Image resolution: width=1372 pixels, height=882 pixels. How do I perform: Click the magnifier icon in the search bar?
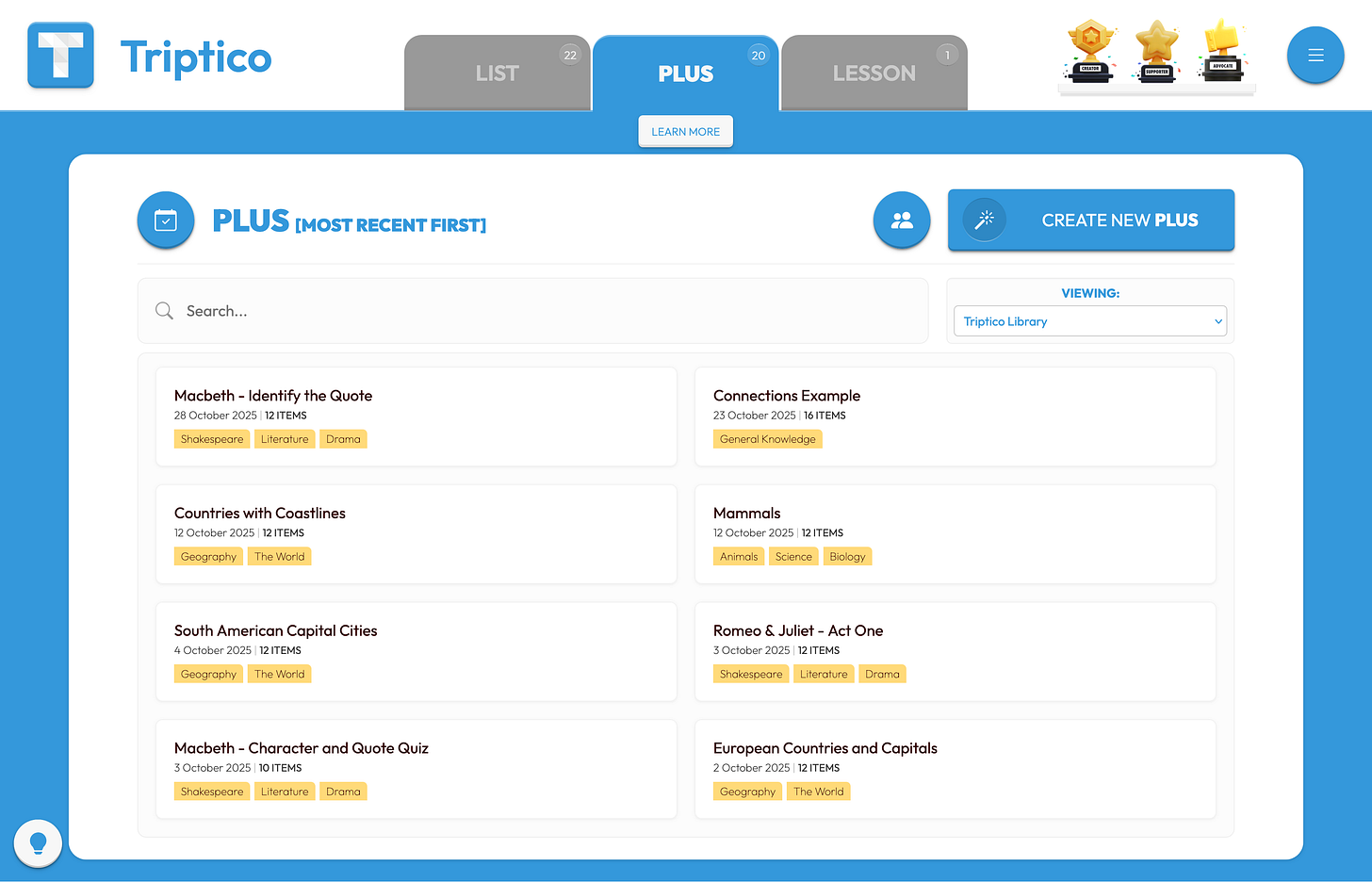pos(164,311)
